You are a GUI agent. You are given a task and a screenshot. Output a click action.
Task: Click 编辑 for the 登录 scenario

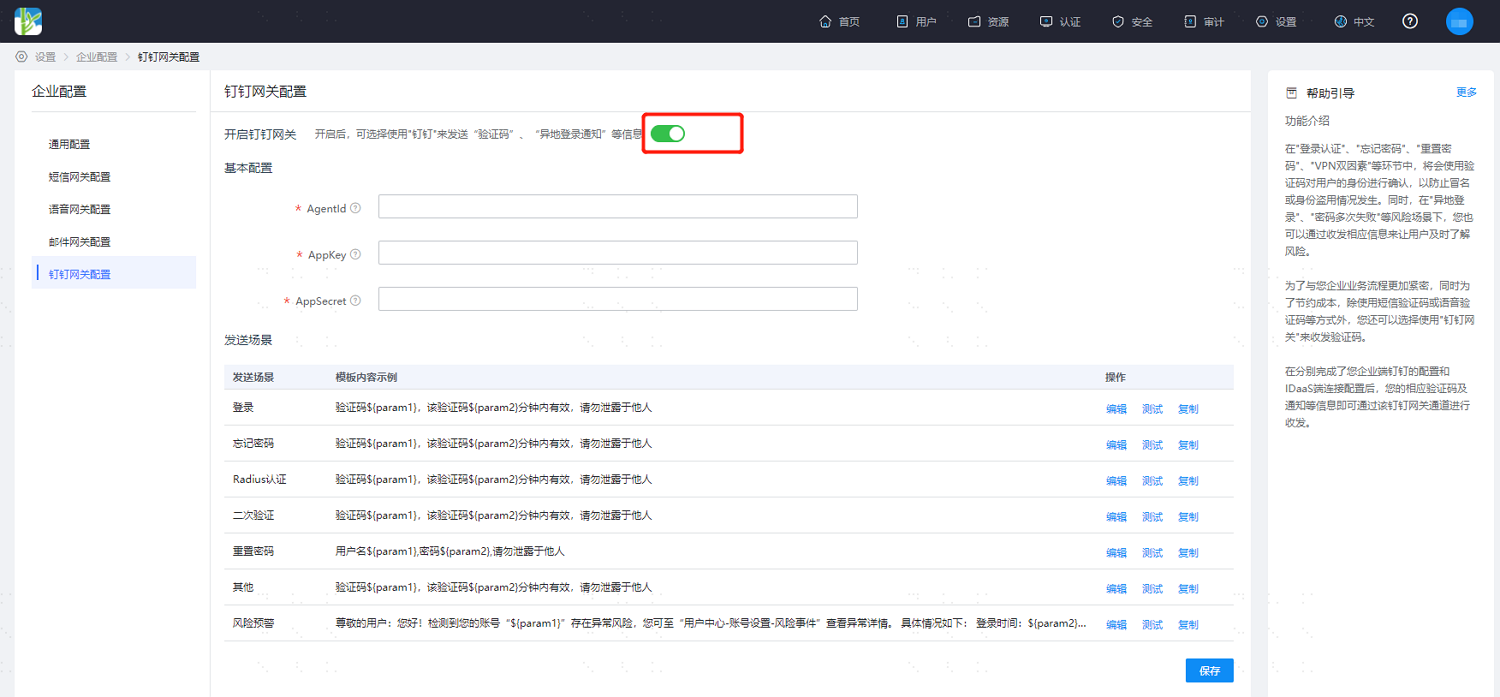pyautogui.click(x=1116, y=409)
